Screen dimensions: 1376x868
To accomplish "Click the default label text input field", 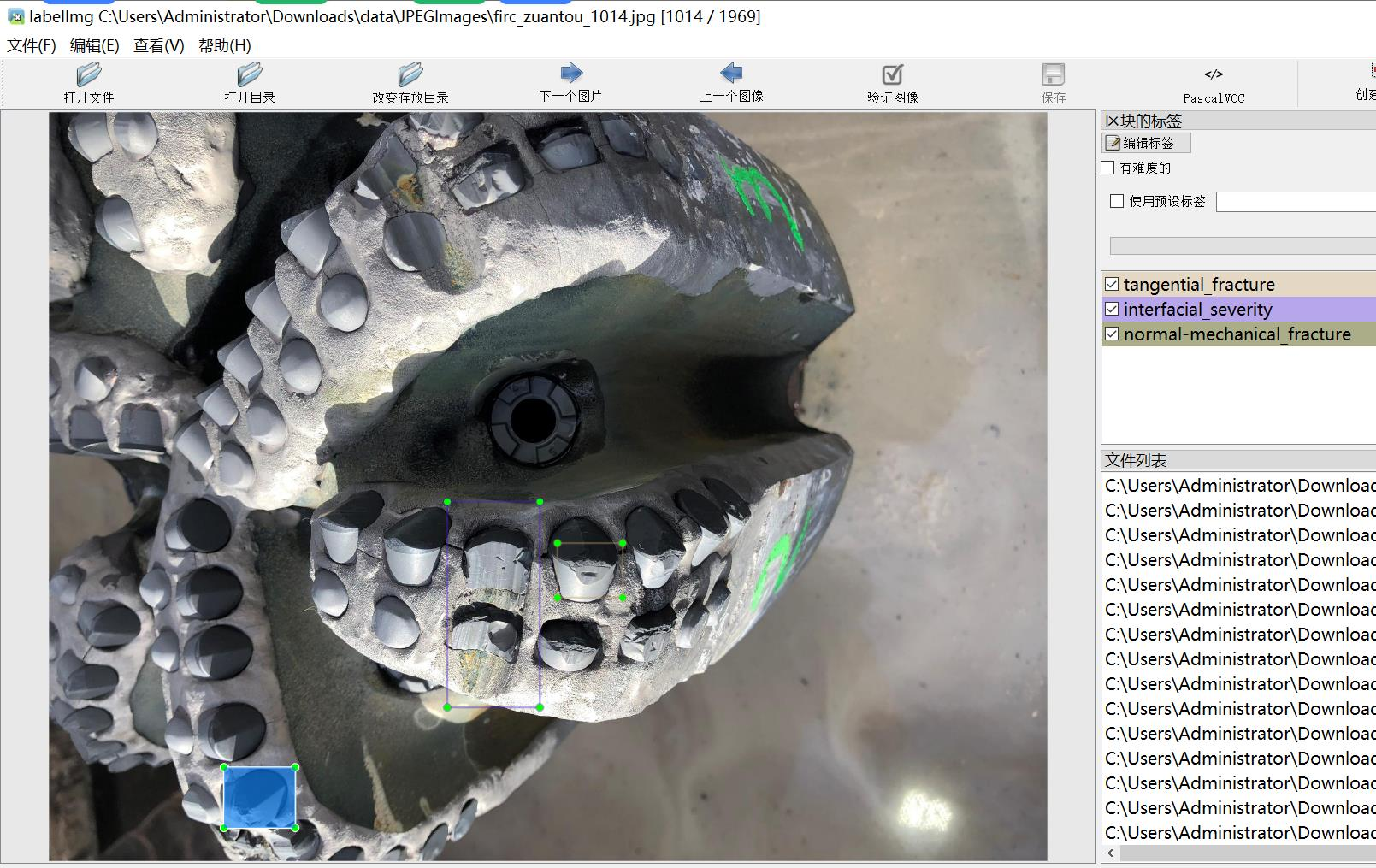I will 1295,202.
